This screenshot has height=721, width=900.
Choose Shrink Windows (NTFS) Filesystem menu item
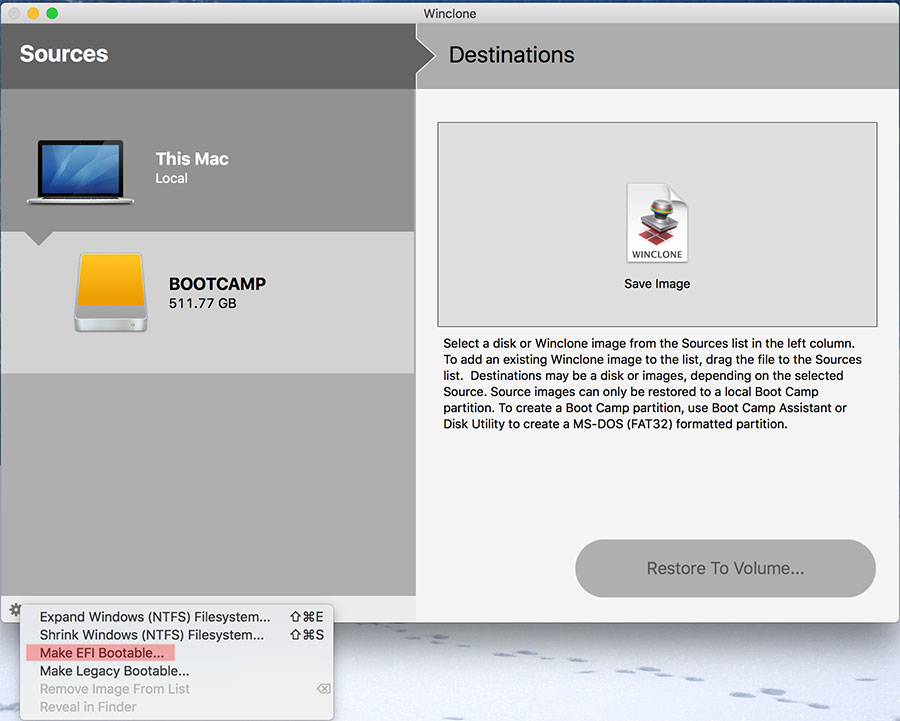point(177,635)
